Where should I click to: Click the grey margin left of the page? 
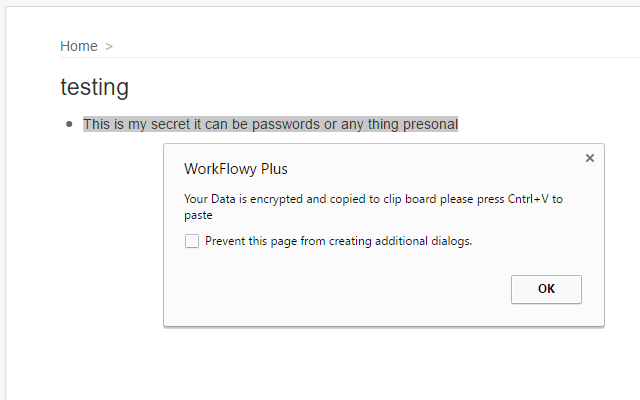(x=2, y=204)
